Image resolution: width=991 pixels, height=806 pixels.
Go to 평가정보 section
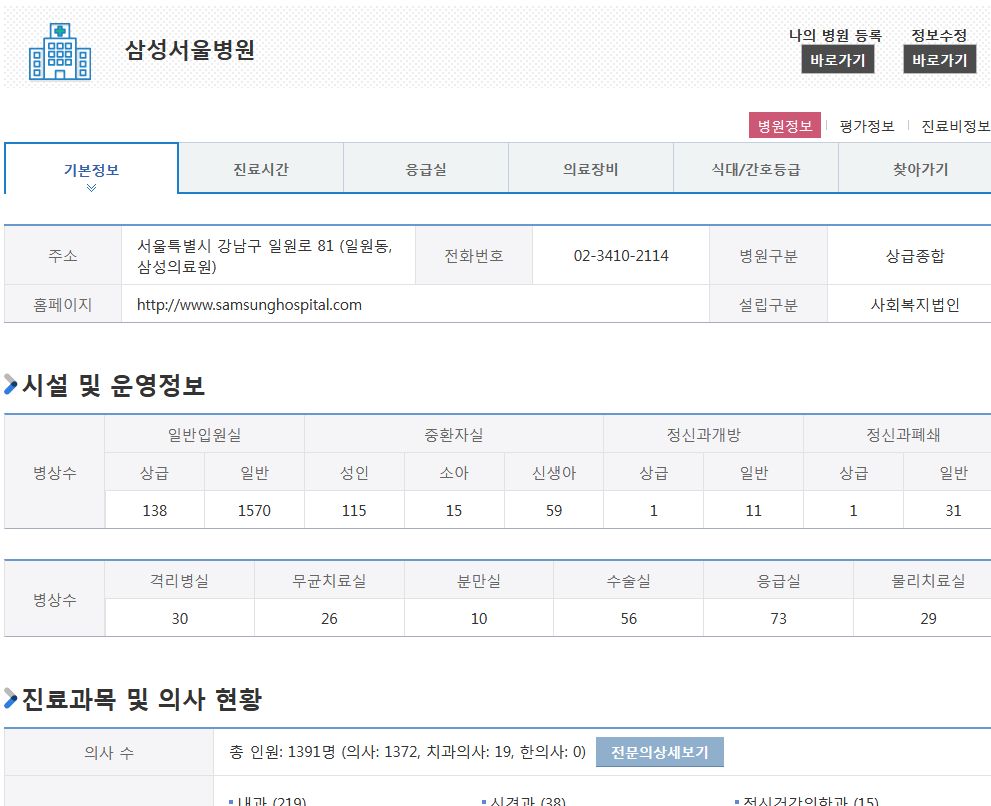(867, 126)
